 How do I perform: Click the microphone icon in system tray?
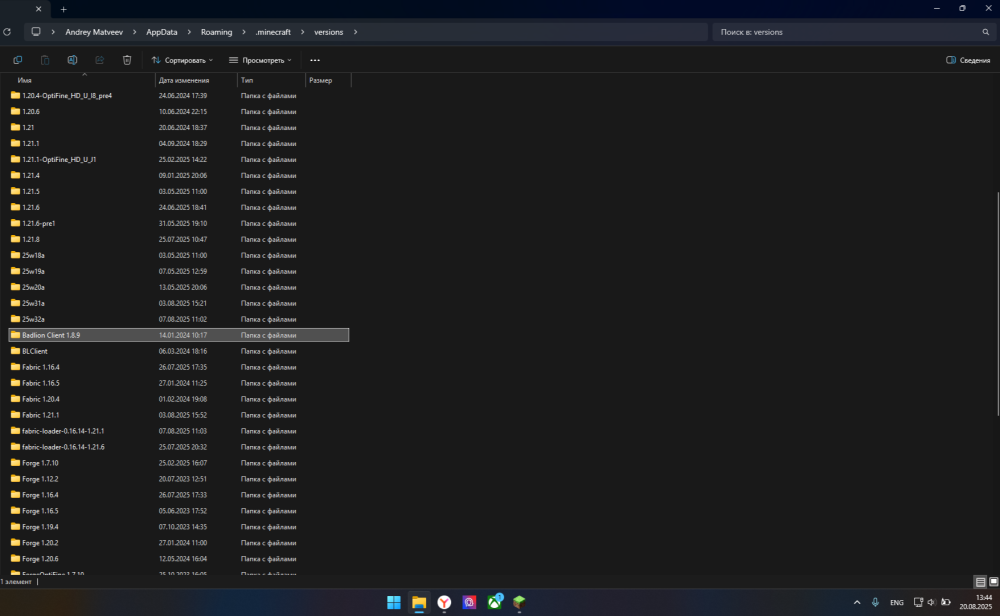coord(875,602)
